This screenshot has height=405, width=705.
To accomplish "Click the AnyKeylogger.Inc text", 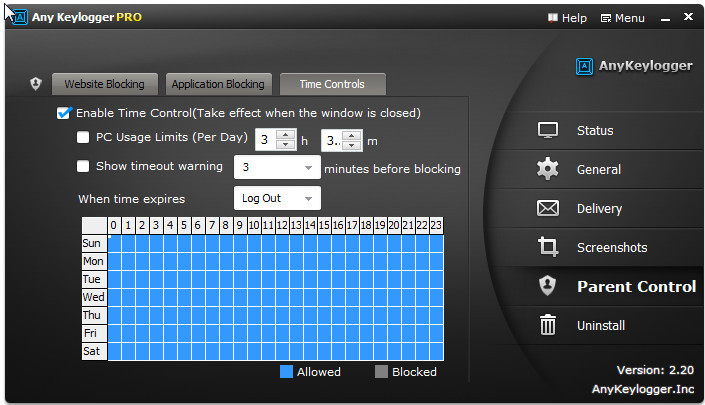I will [643, 389].
